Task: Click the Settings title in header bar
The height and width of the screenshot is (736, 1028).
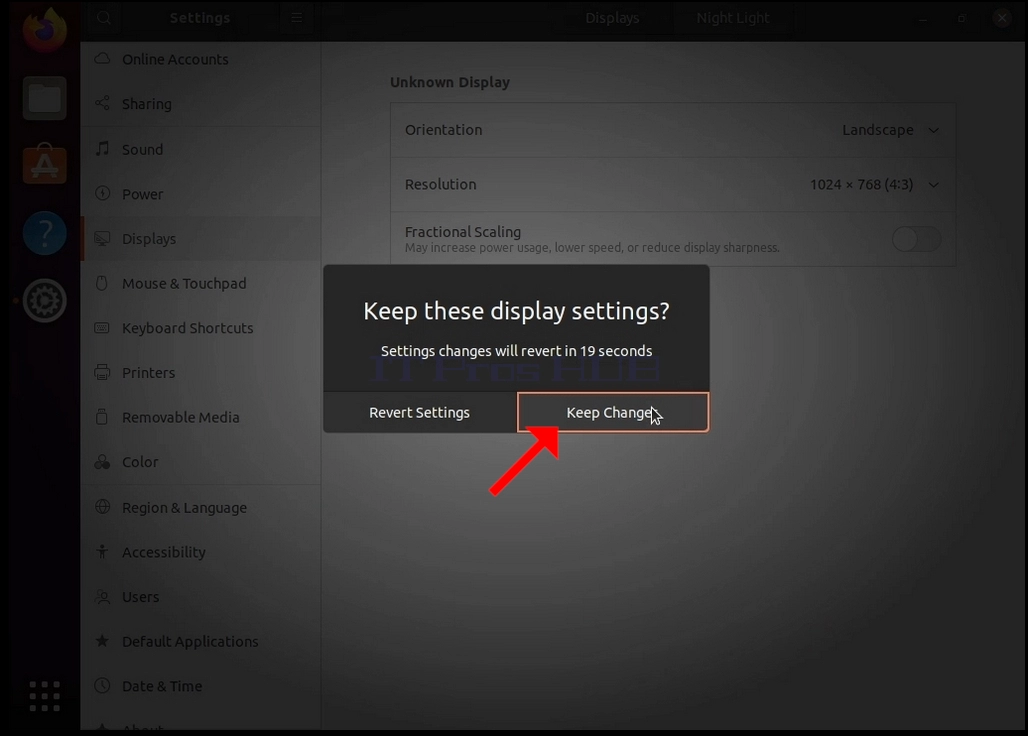Action: click(200, 18)
